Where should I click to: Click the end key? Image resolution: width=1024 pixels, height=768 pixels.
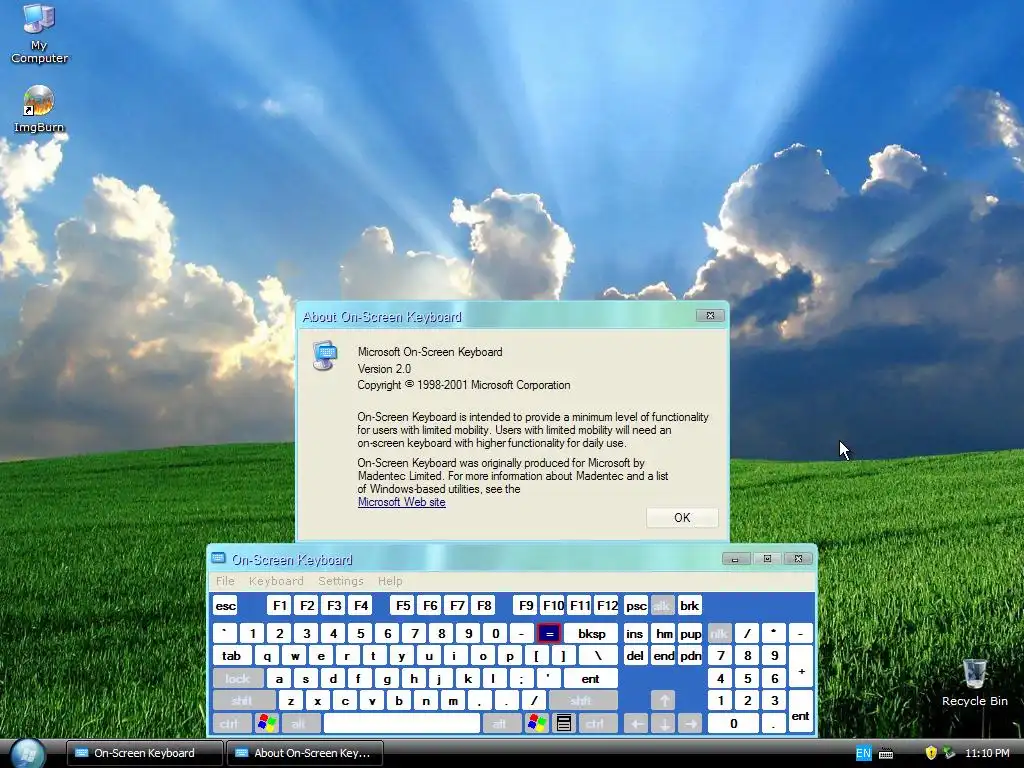[x=664, y=656]
